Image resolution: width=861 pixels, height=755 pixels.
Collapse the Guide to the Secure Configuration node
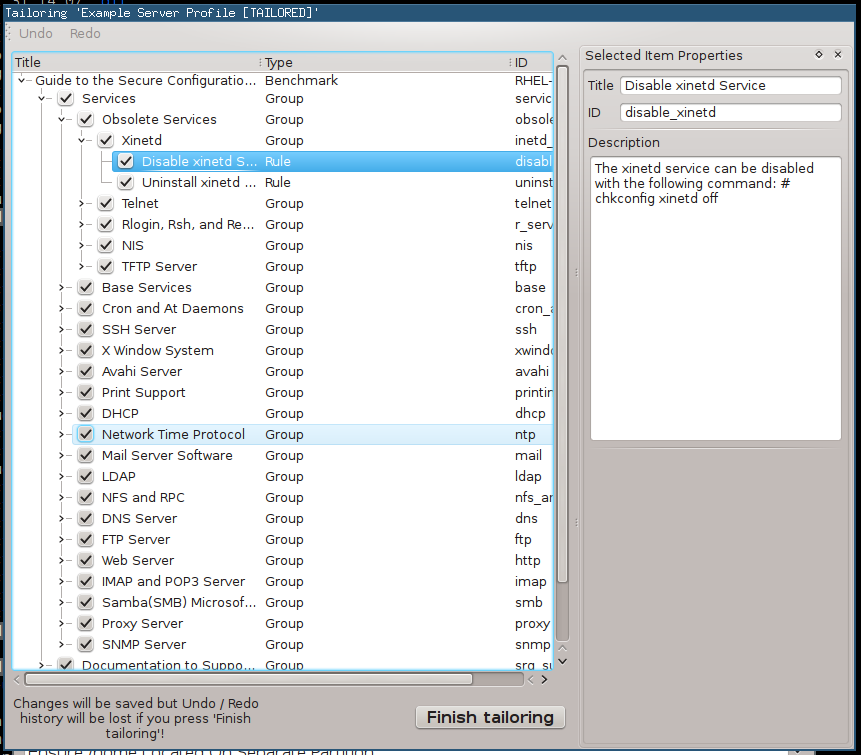point(21,80)
